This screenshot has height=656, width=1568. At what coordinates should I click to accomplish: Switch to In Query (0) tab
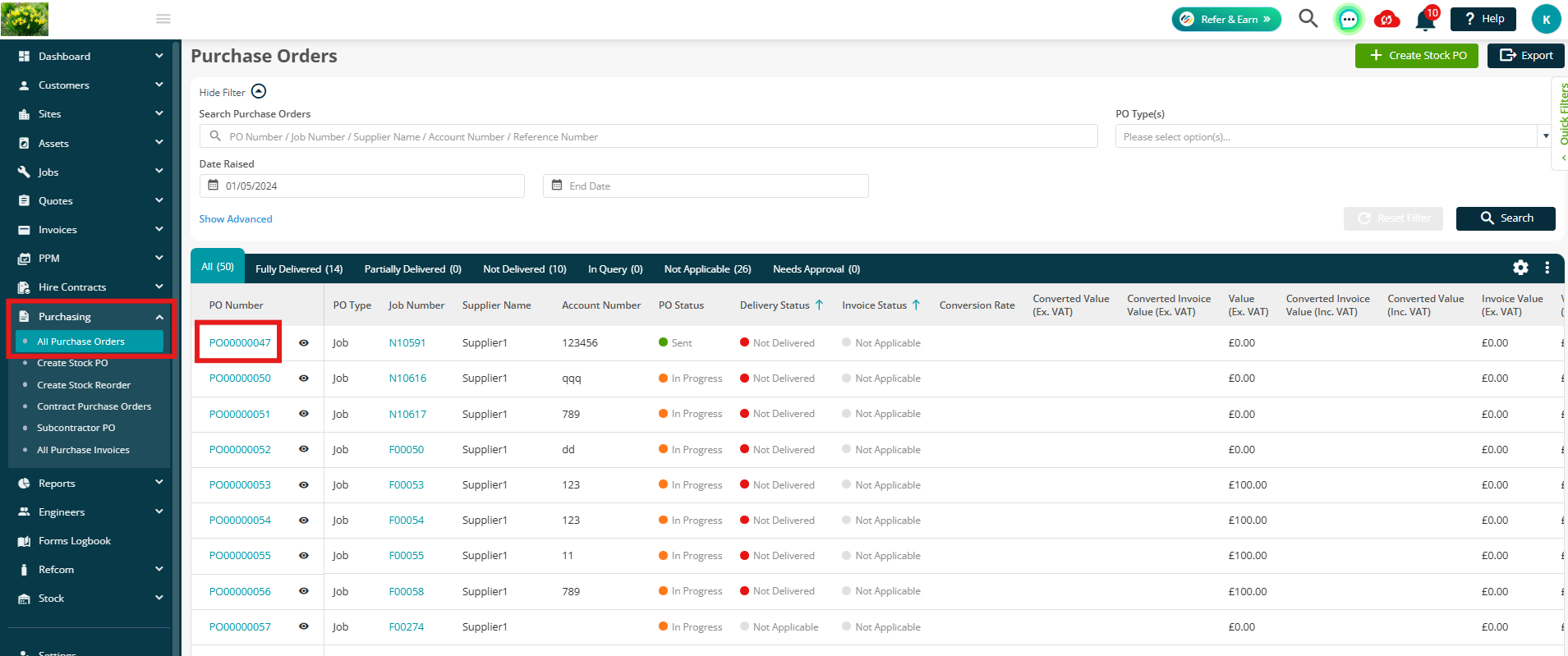click(x=615, y=268)
